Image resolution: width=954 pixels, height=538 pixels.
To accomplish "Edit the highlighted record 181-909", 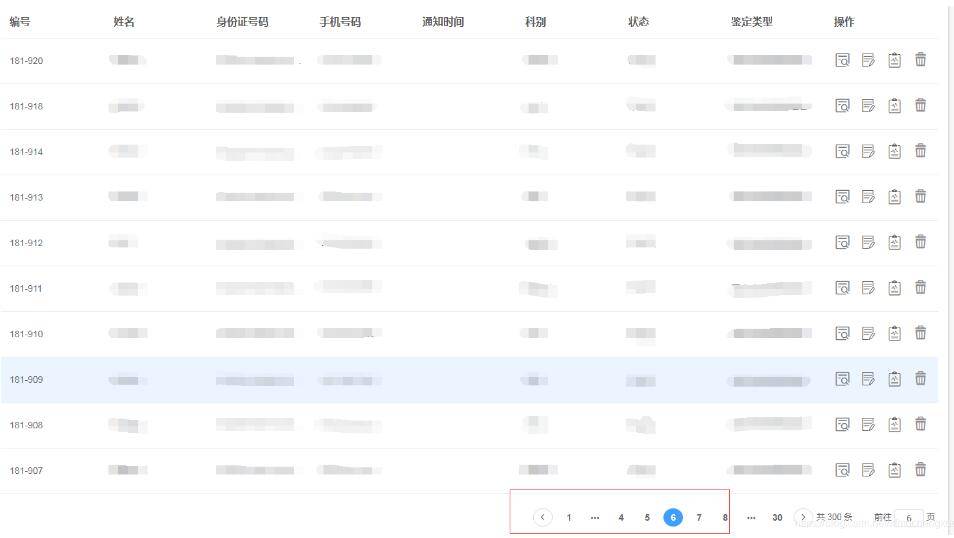I will pos(868,379).
